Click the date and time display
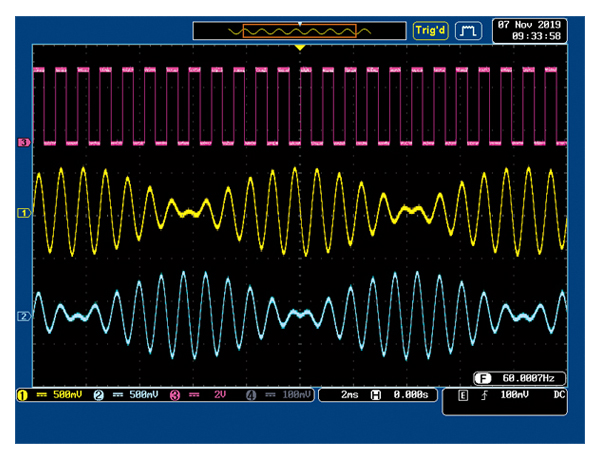 pyautogui.click(x=528, y=30)
